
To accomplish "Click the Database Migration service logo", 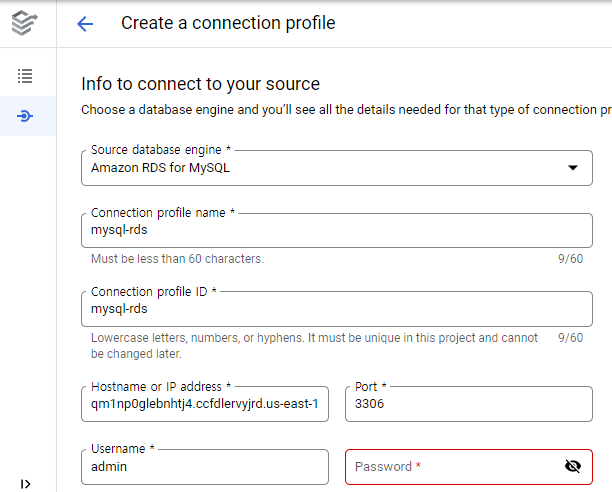I will 25,23.
